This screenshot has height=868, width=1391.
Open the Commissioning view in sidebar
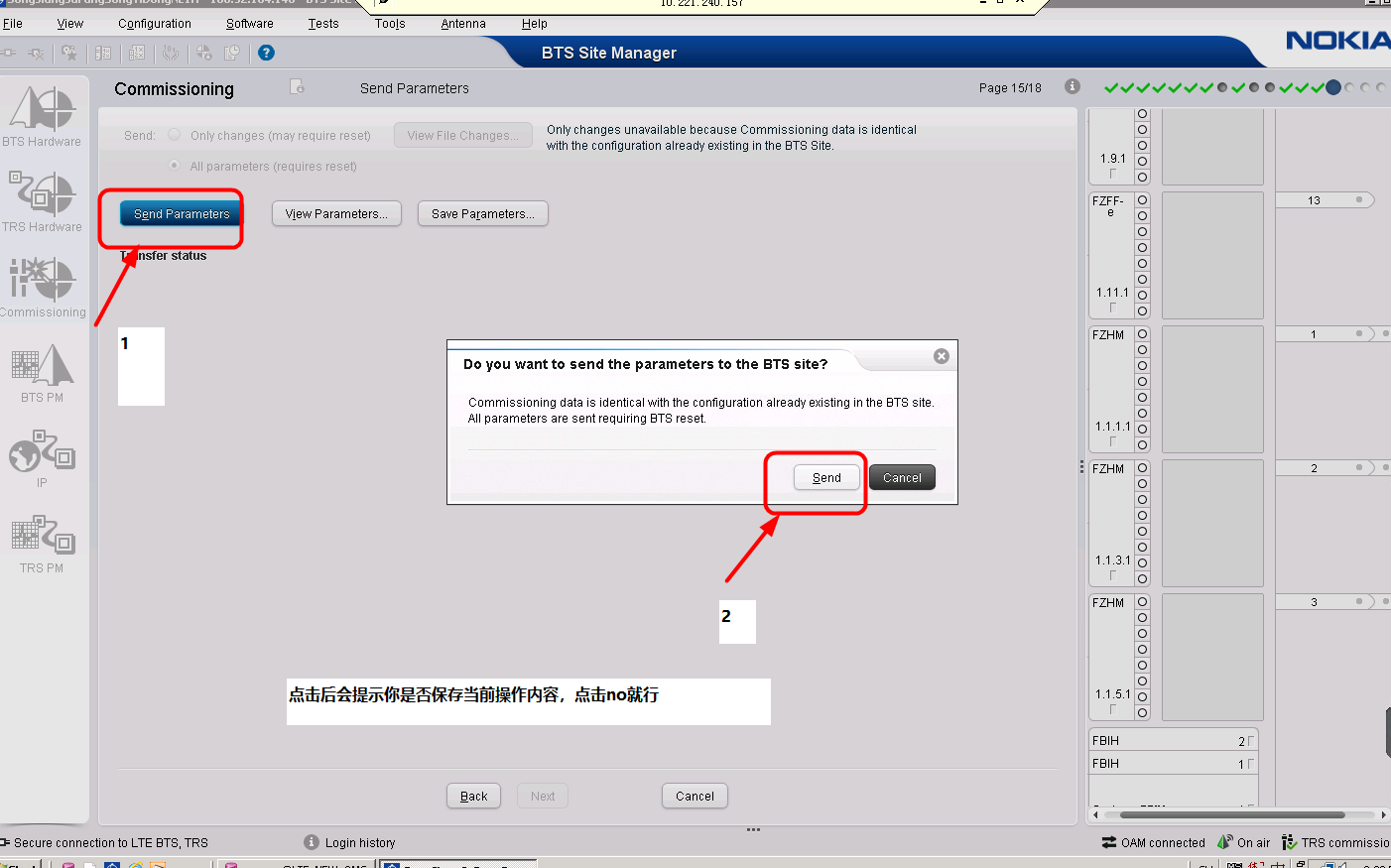click(42, 287)
